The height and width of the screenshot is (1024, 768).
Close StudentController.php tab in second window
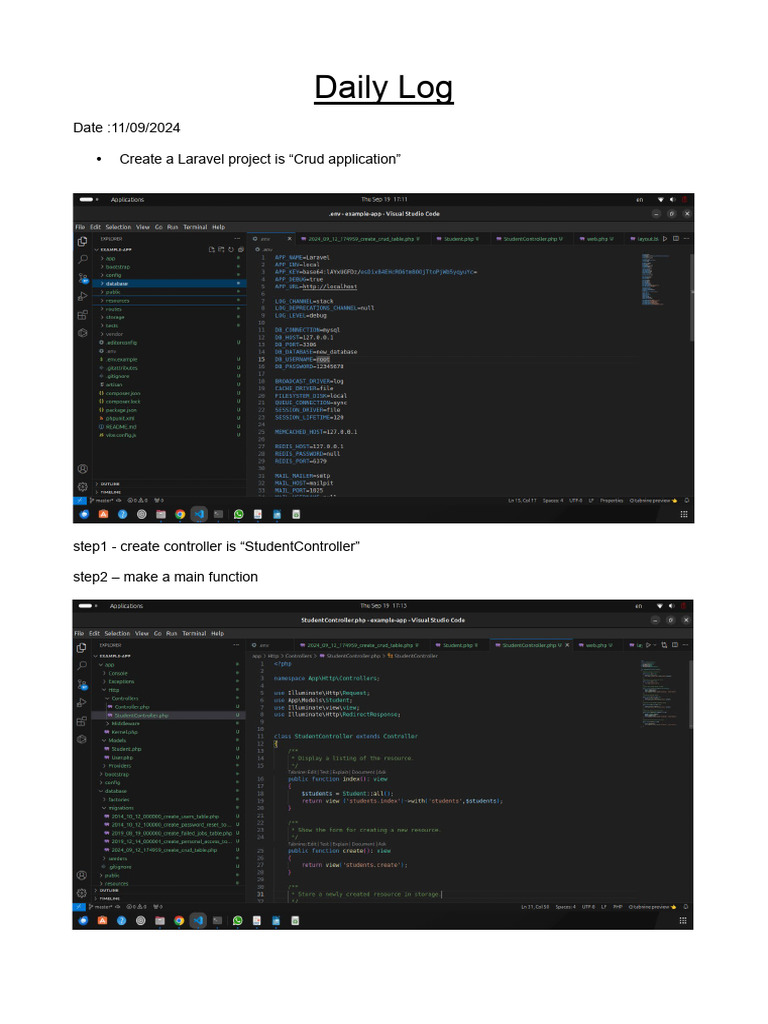tap(567, 645)
